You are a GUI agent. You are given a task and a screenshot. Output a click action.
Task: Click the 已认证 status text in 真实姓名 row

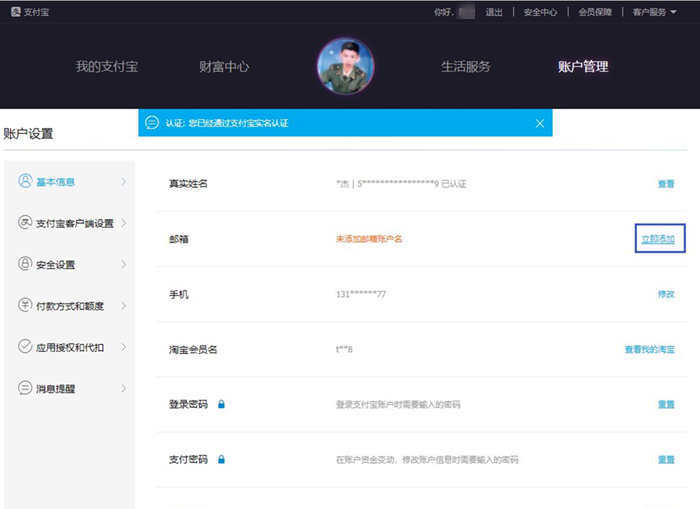pos(454,184)
